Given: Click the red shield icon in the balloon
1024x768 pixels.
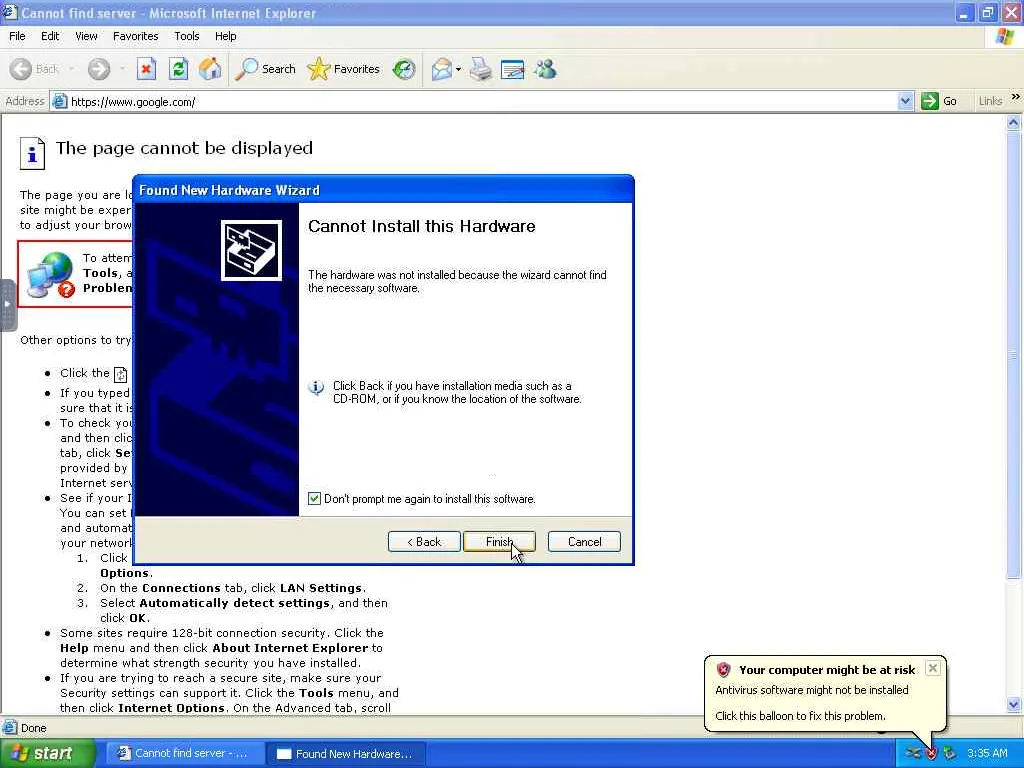Looking at the screenshot, I should click(723, 669).
